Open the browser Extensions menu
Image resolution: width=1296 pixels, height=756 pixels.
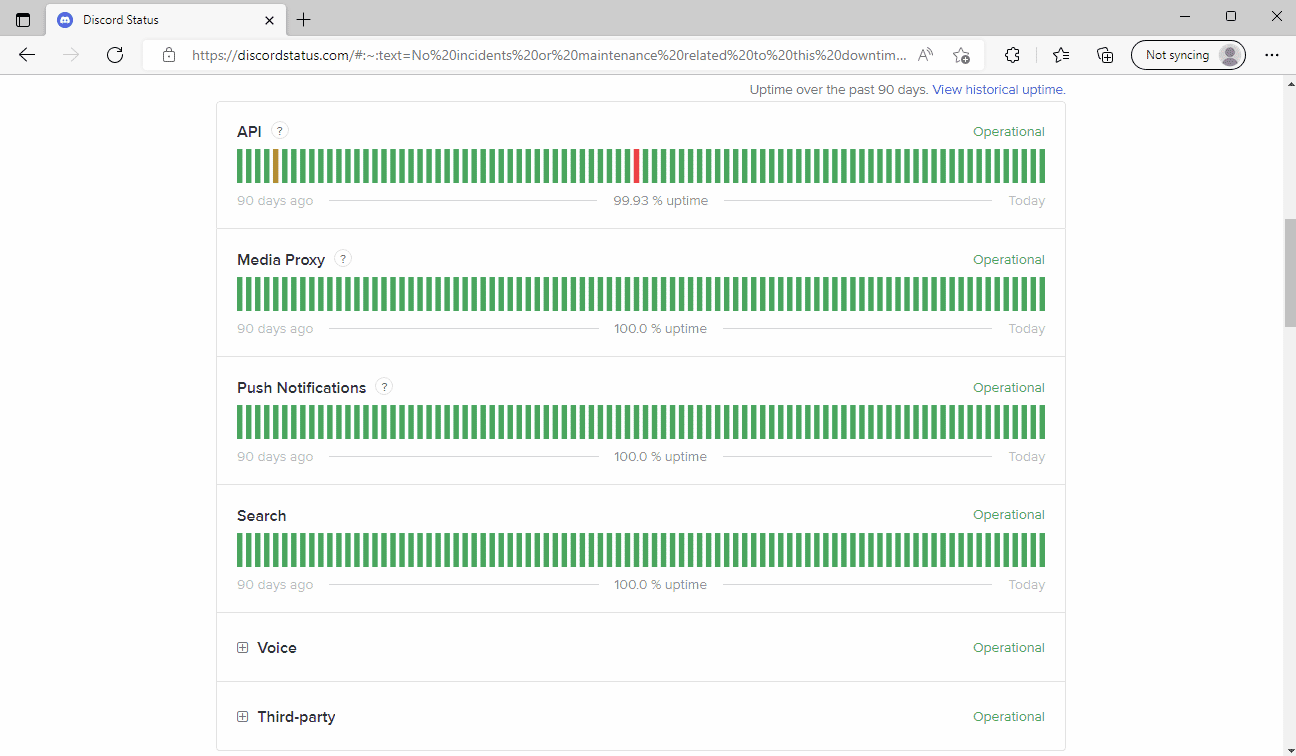(1012, 55)
